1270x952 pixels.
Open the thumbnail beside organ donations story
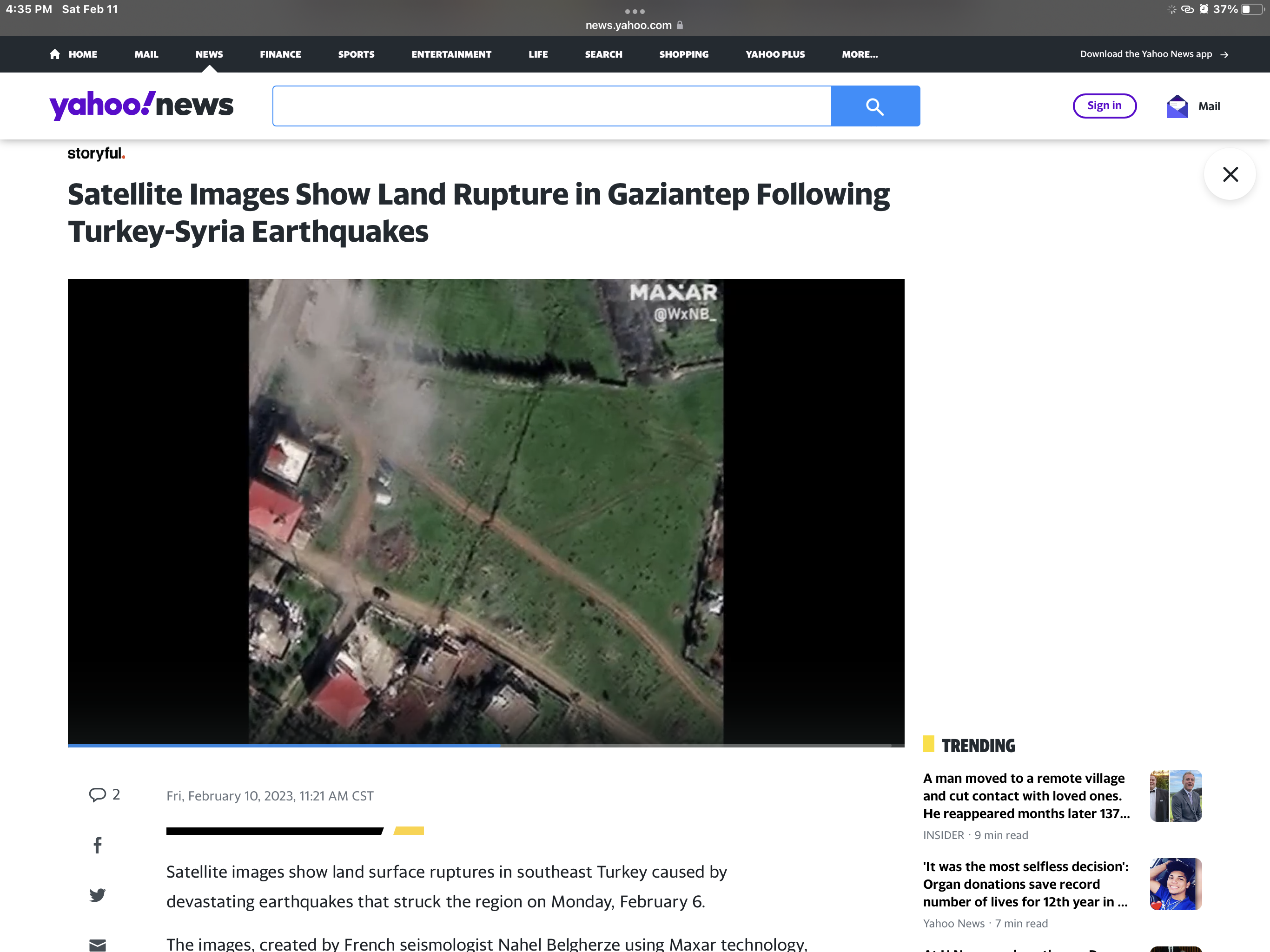coord(1175,884)
